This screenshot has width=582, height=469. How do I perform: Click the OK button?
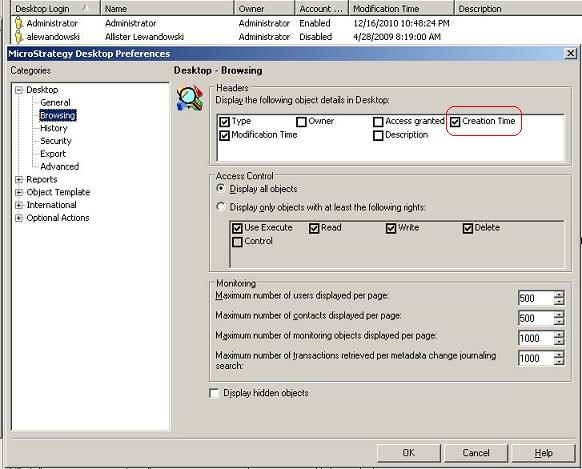point(409,453)
